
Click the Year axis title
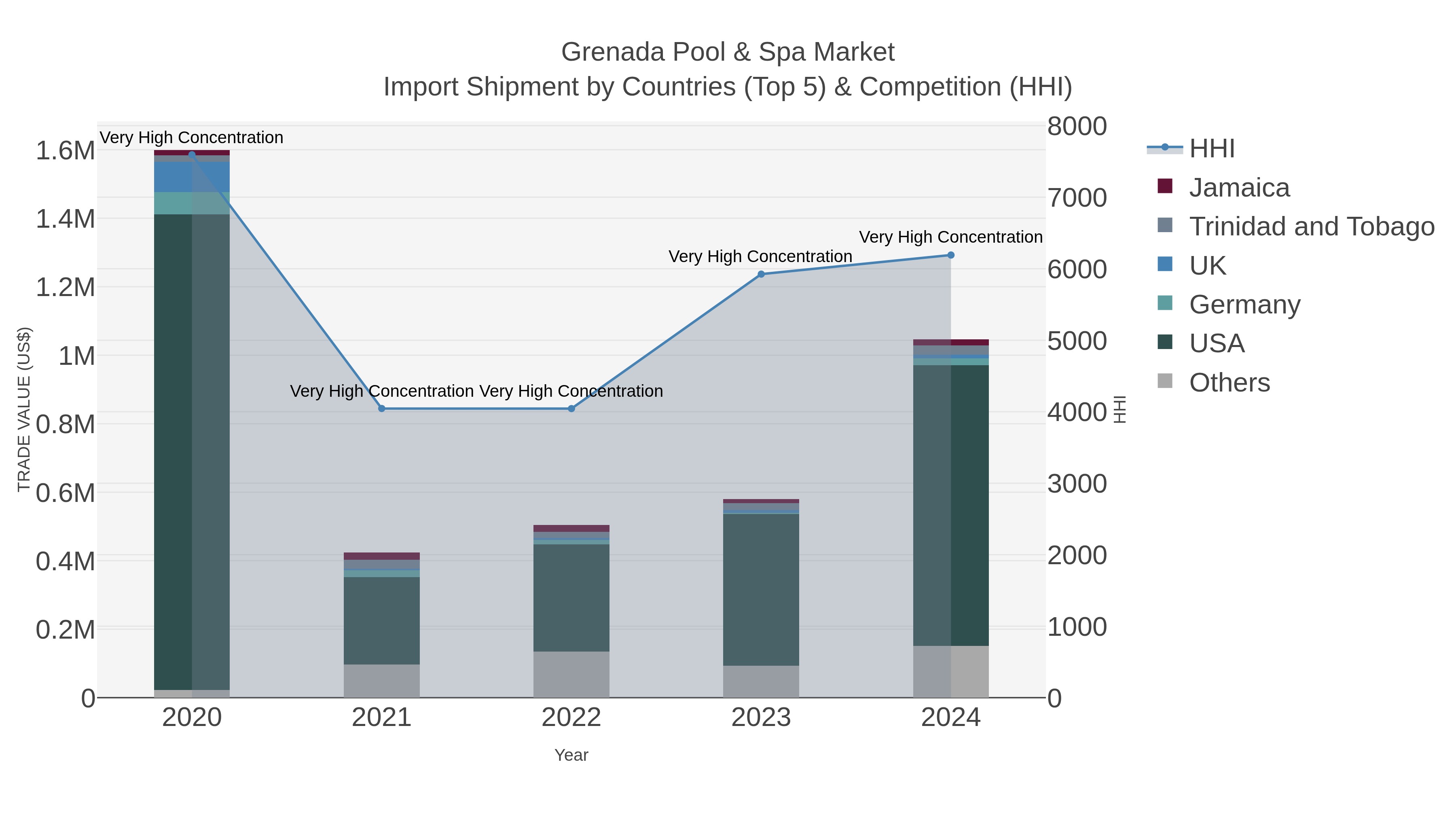pos(571,755)
